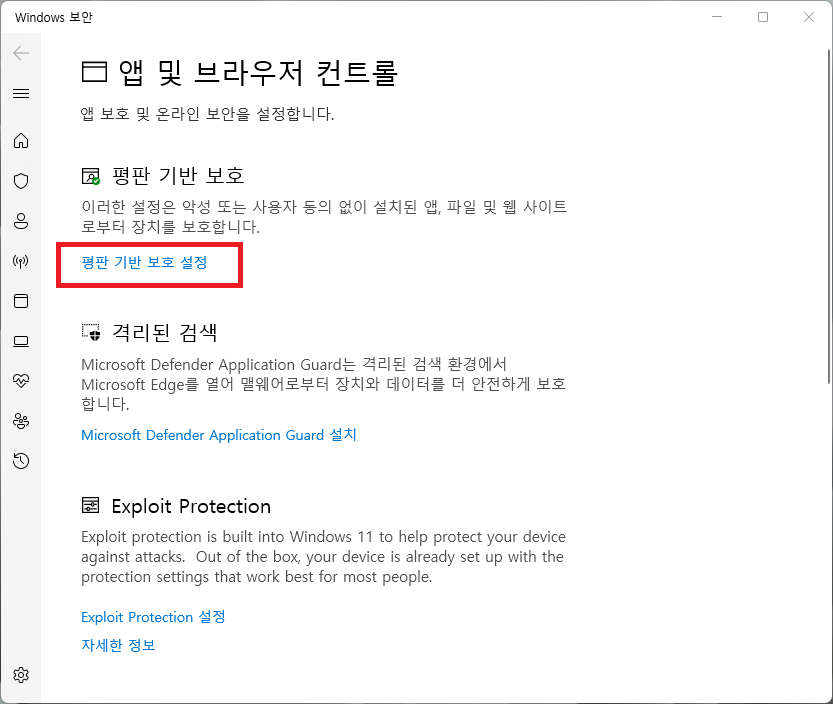Image resolution: width=833 pixels, height=704 pixels.
Task: Click '앱 보호 및 온라인 보안을 설정합니다.' subtitle
Action: click(207, 114)
